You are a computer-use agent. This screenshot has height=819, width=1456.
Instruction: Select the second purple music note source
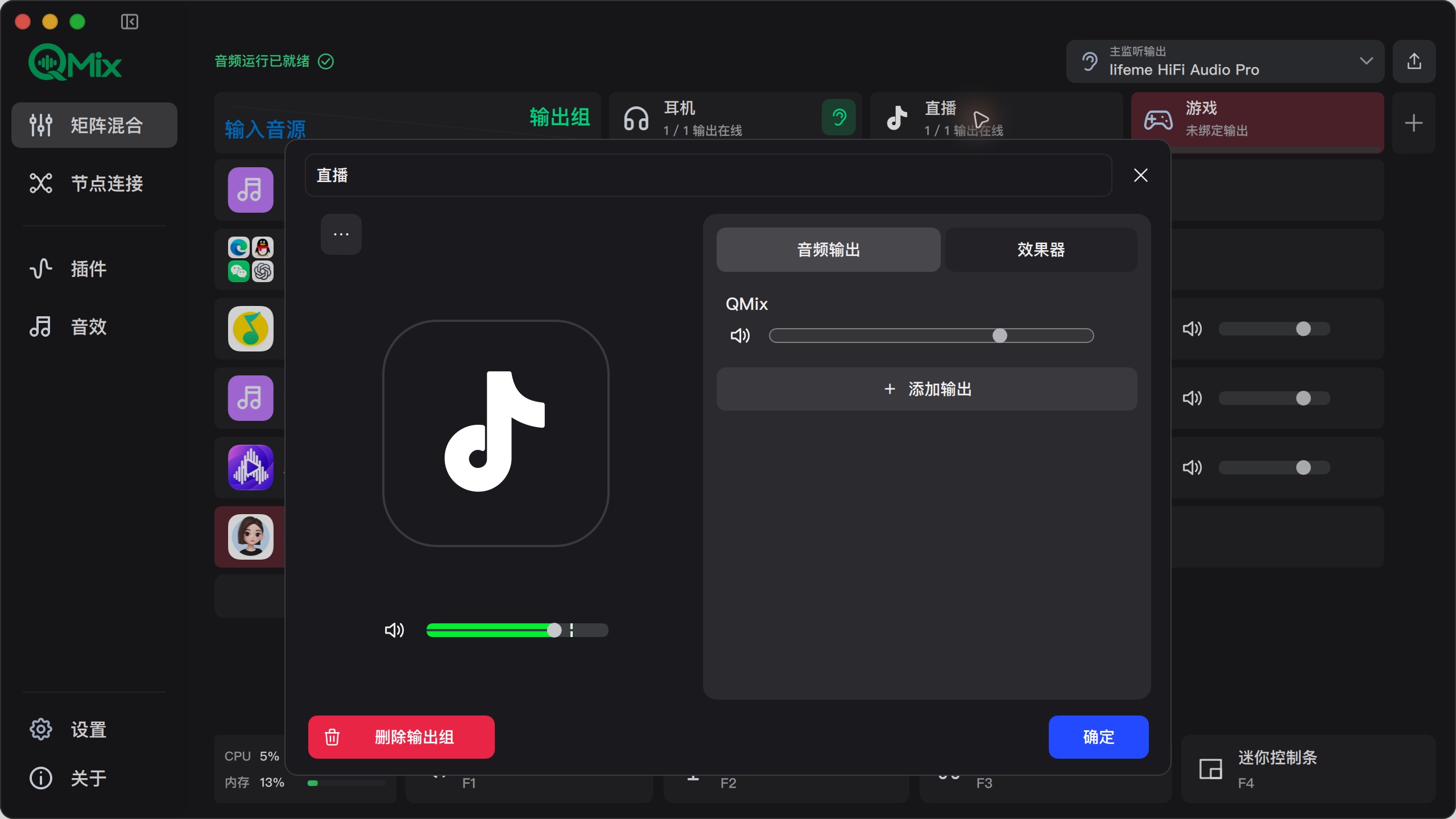pyautogui.click(x=250, y=398)
